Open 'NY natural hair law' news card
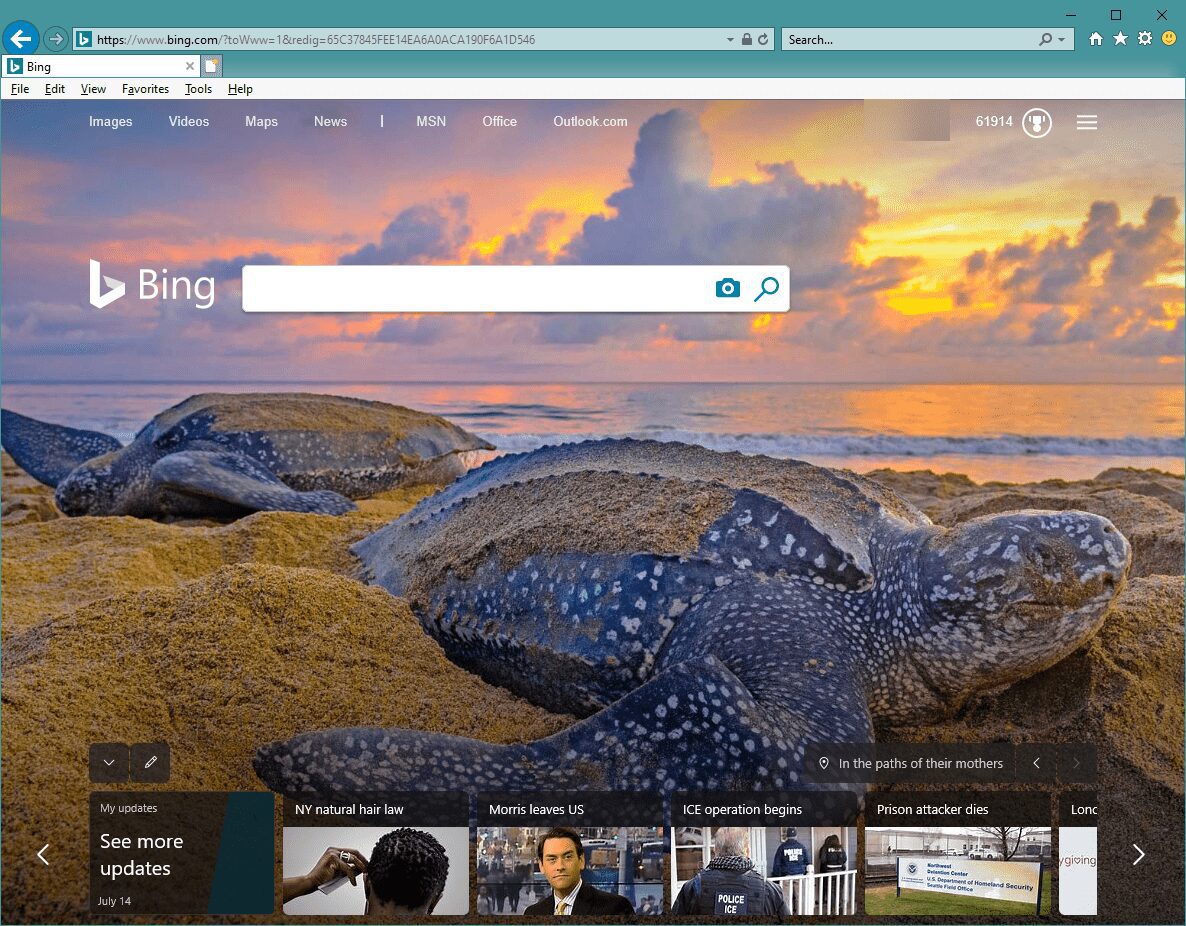The image size is (1186, 926). [x=376, y=853]
